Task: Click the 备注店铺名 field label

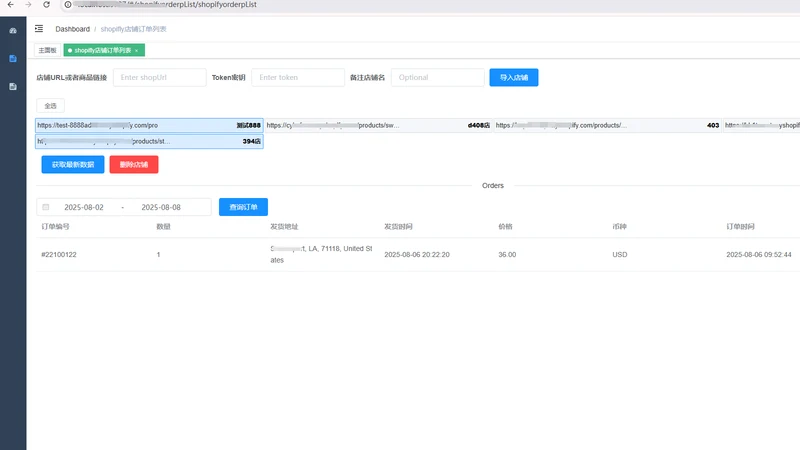Action: click(x=367, y=78)
